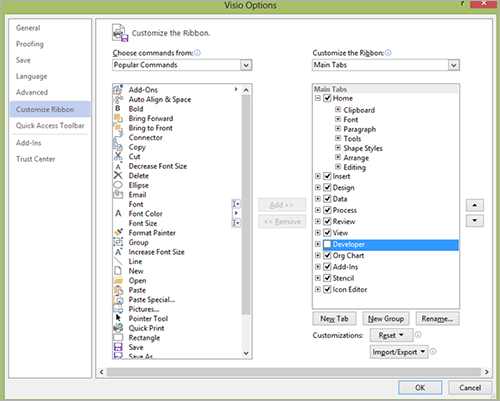Click info icon beside Choose commands from
Screen dimensions: 500x401
coord(197,53)
